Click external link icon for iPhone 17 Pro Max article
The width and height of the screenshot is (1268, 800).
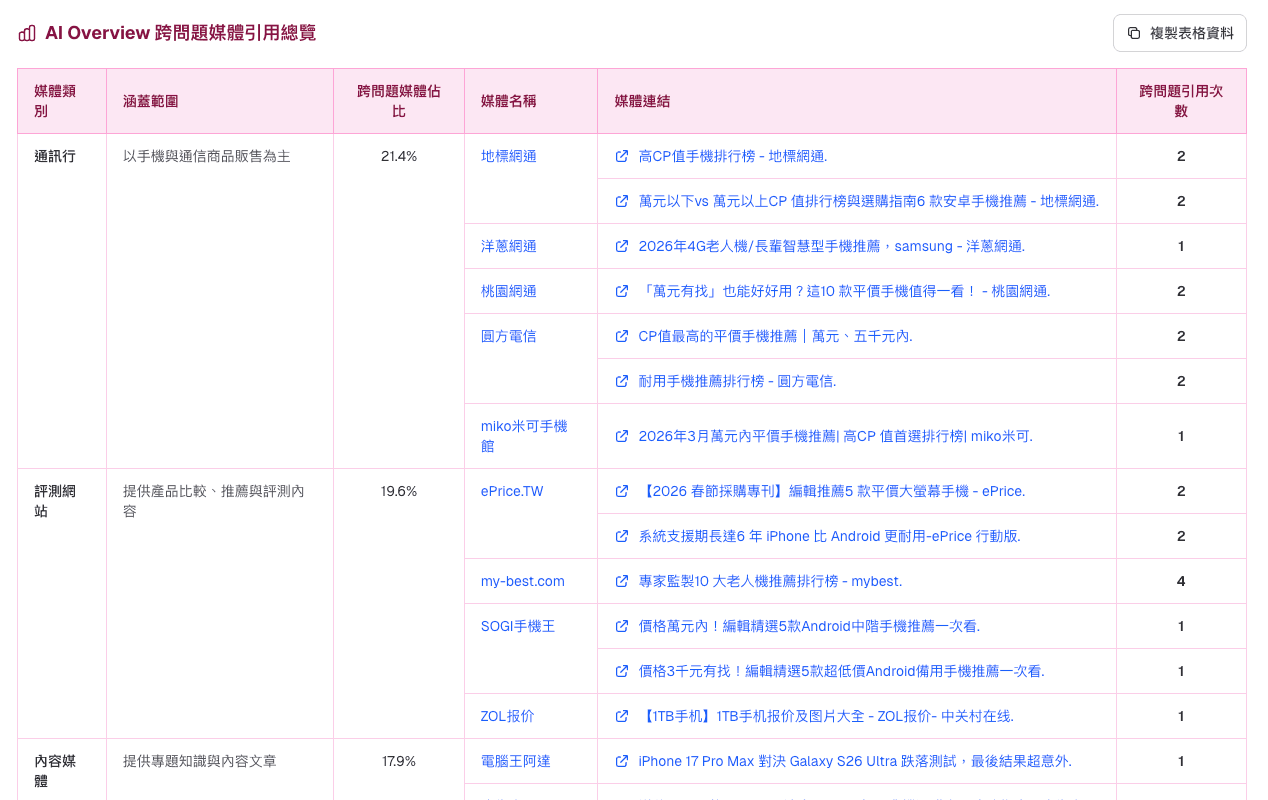pos(621,761)
